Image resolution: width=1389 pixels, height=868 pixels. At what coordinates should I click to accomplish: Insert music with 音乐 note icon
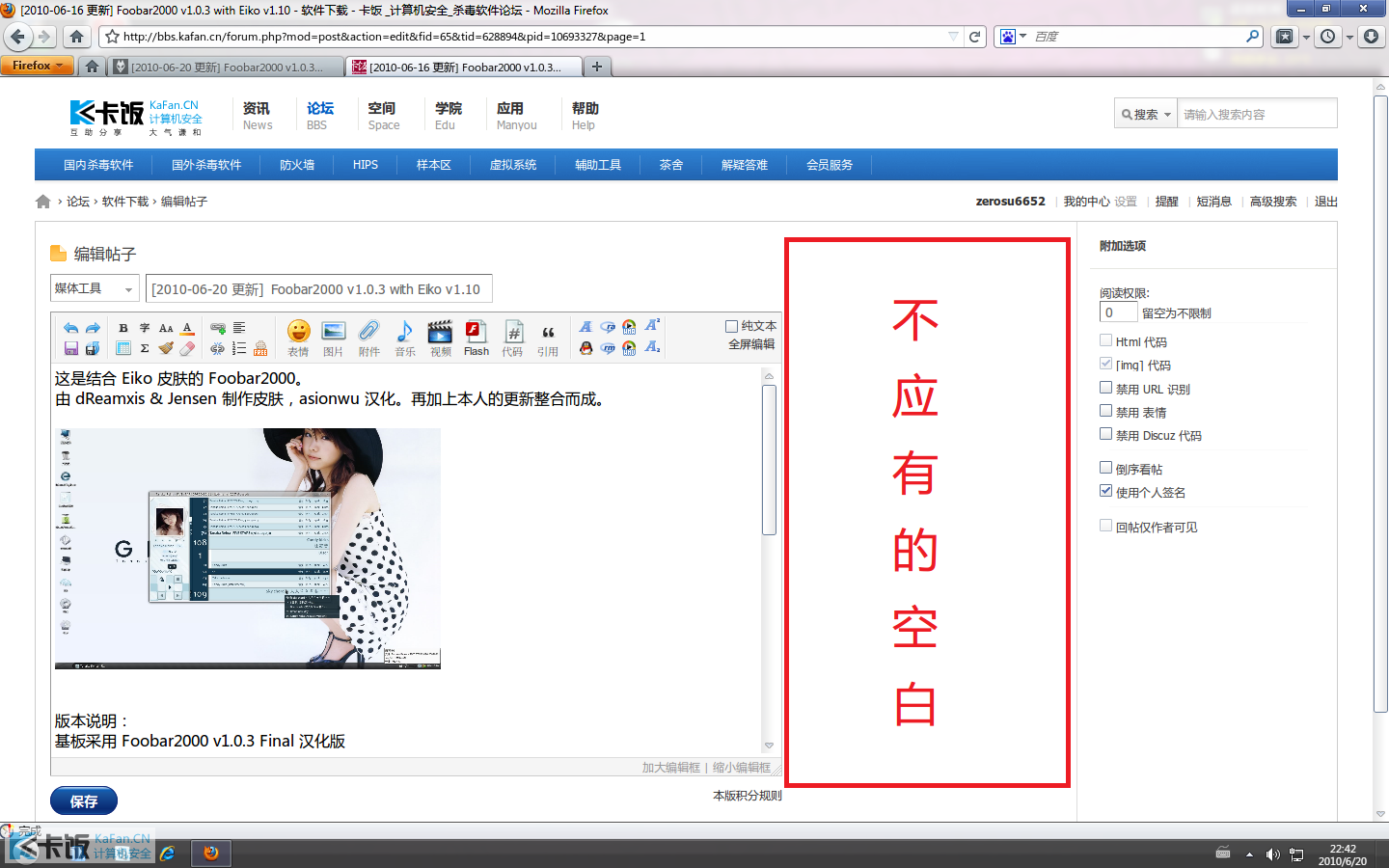[405, 339]
